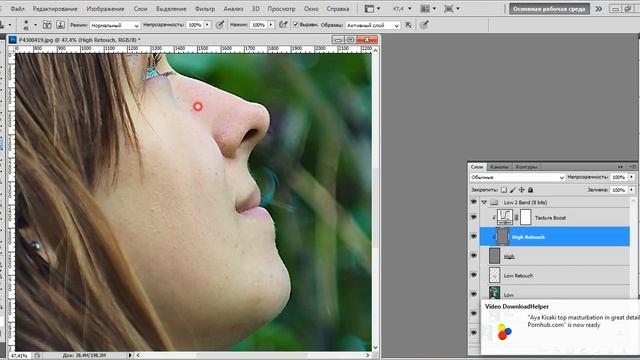Screen dimensions: 640x360
Task: Toggle tablet pressure for size icon
Action: [x=424, y=25]
